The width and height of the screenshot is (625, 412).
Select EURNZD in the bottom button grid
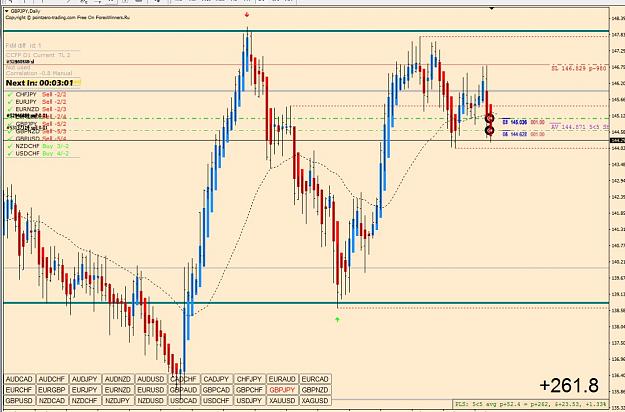[x=118, y=390]
